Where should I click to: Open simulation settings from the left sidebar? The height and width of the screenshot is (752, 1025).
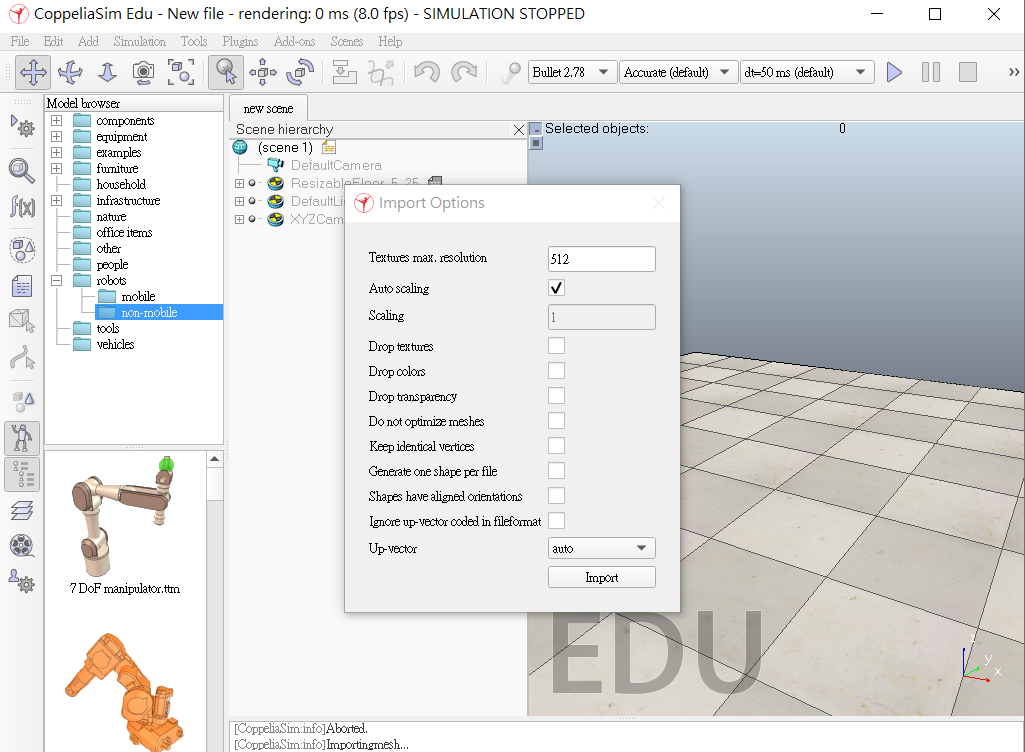pyautogui.click(x=22, y=126)
